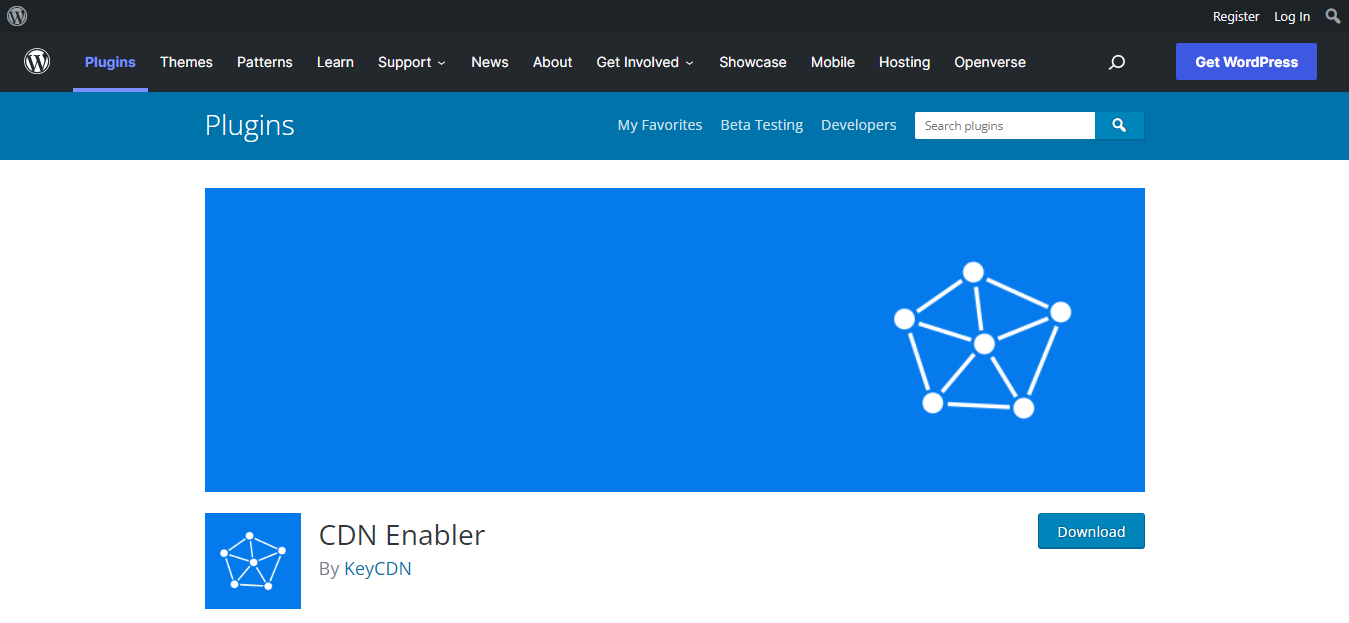This screenshot has height=623, width=1349.
Task: Submit plugin search with magnifier button
Action: (x=1120, y=125)
